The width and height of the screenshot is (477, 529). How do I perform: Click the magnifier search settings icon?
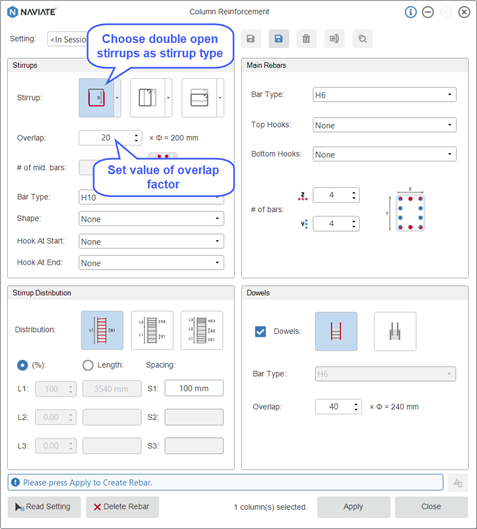click(363, 39)
